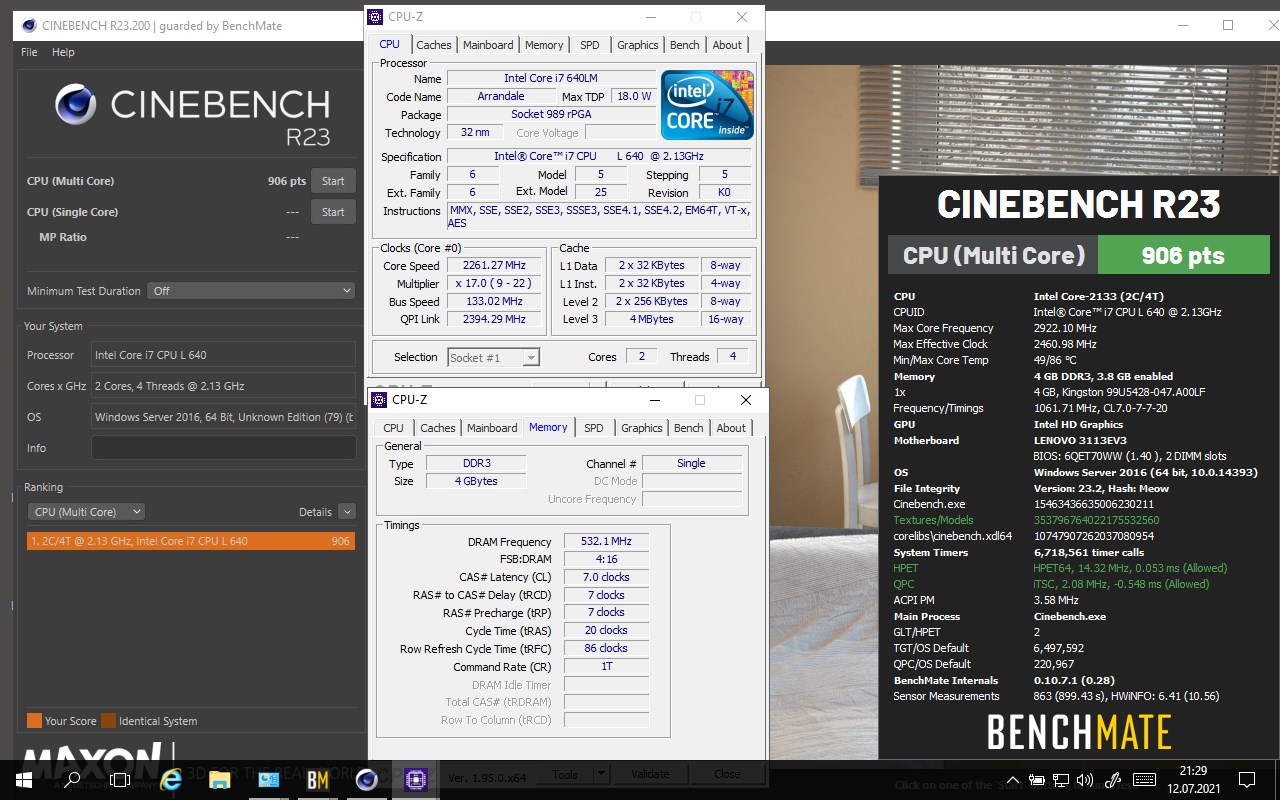Open the Cinebench File menu
Screen dimensions: 1280x800
[29, 52]
